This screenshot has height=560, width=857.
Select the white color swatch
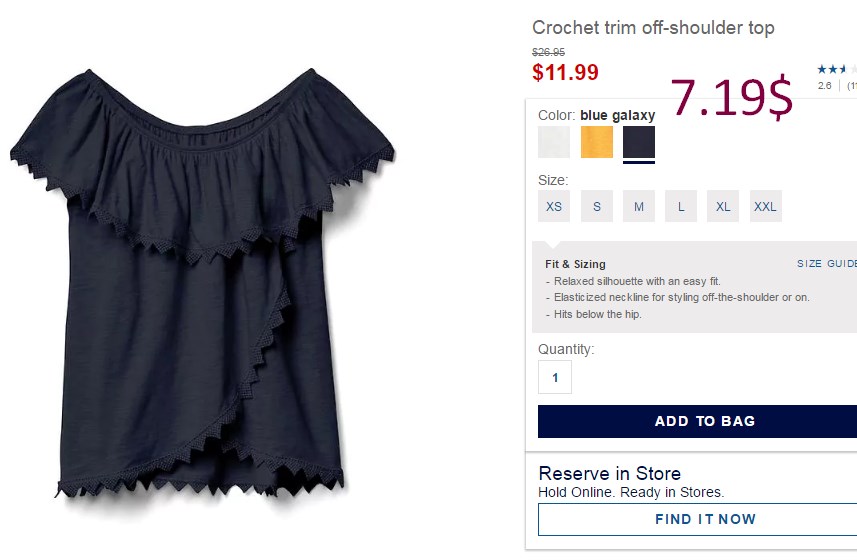(554, 142)
